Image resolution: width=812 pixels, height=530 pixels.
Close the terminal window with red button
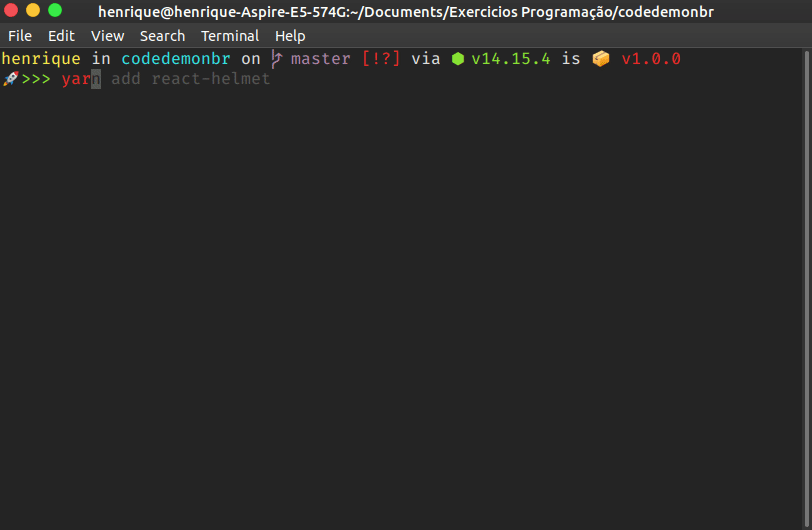coord(11,10)
